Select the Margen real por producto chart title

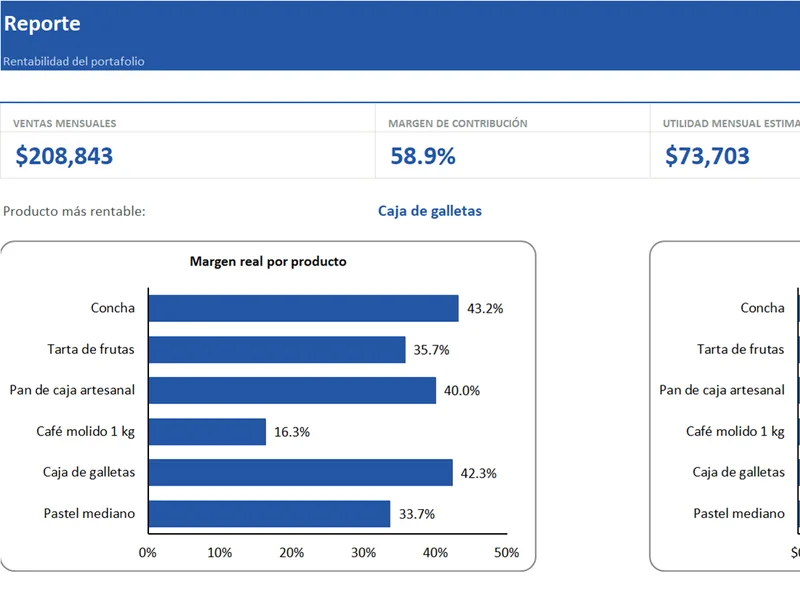[x=268, y=261]
